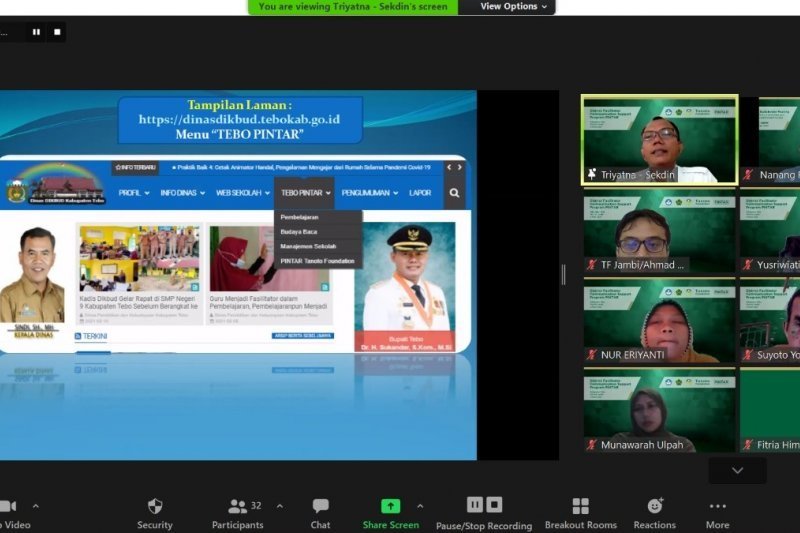Viewport: 800px width, 533px height.
Task: Open the More options icon
Action: pyautogui.click(x=717, y=507)
